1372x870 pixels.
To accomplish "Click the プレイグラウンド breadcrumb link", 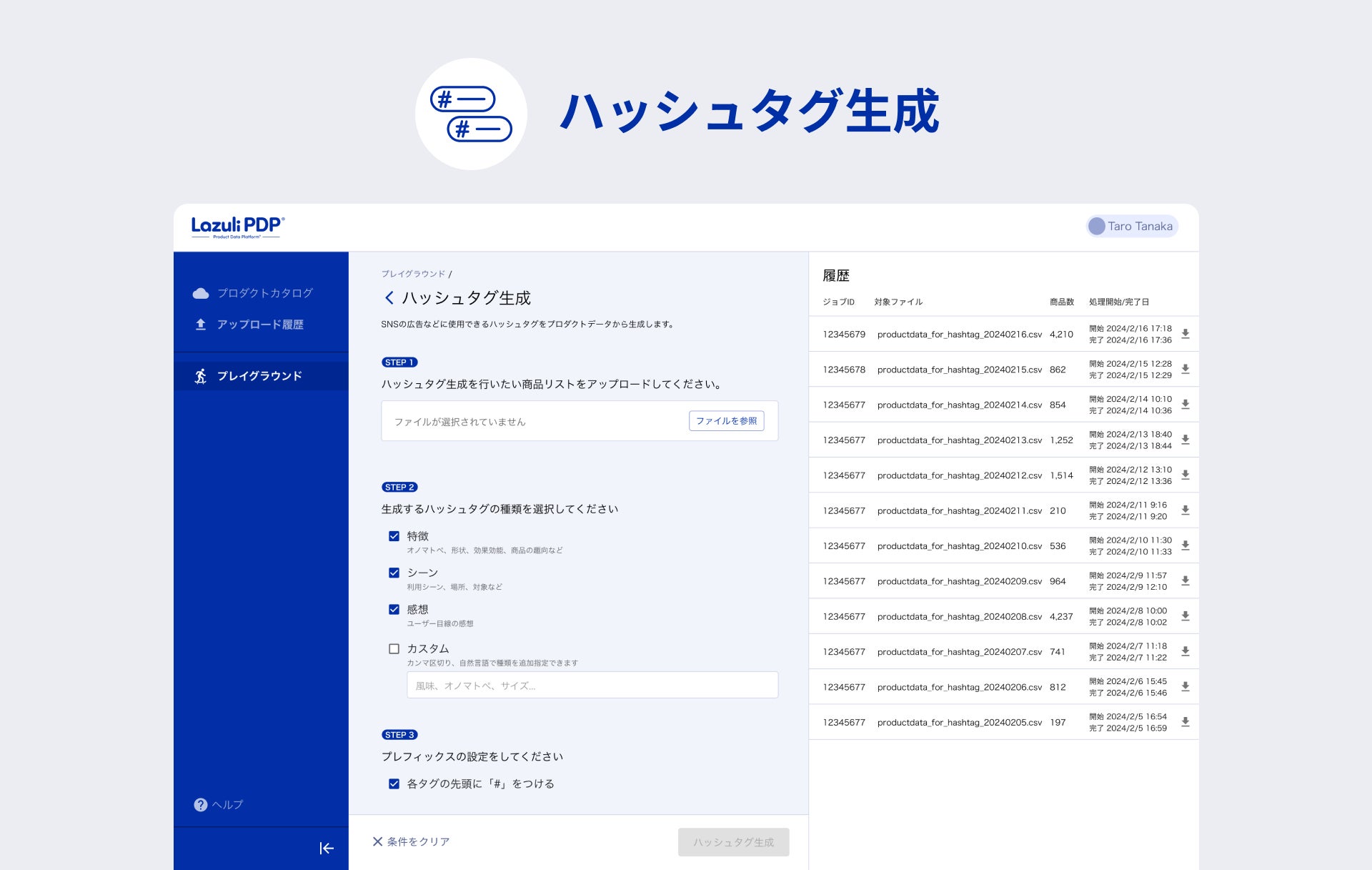I will click(x=413, y=274).
